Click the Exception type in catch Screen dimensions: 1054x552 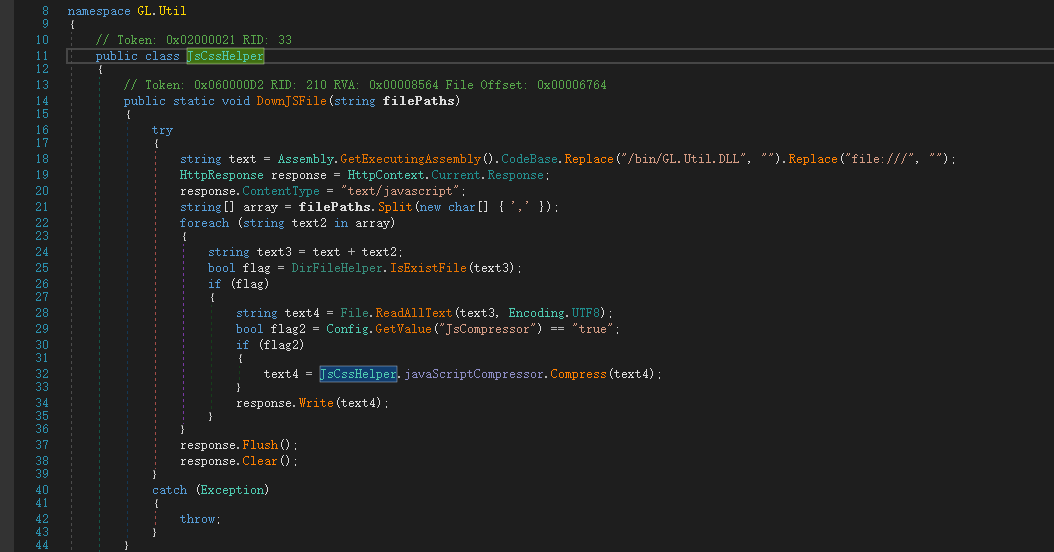232,490
